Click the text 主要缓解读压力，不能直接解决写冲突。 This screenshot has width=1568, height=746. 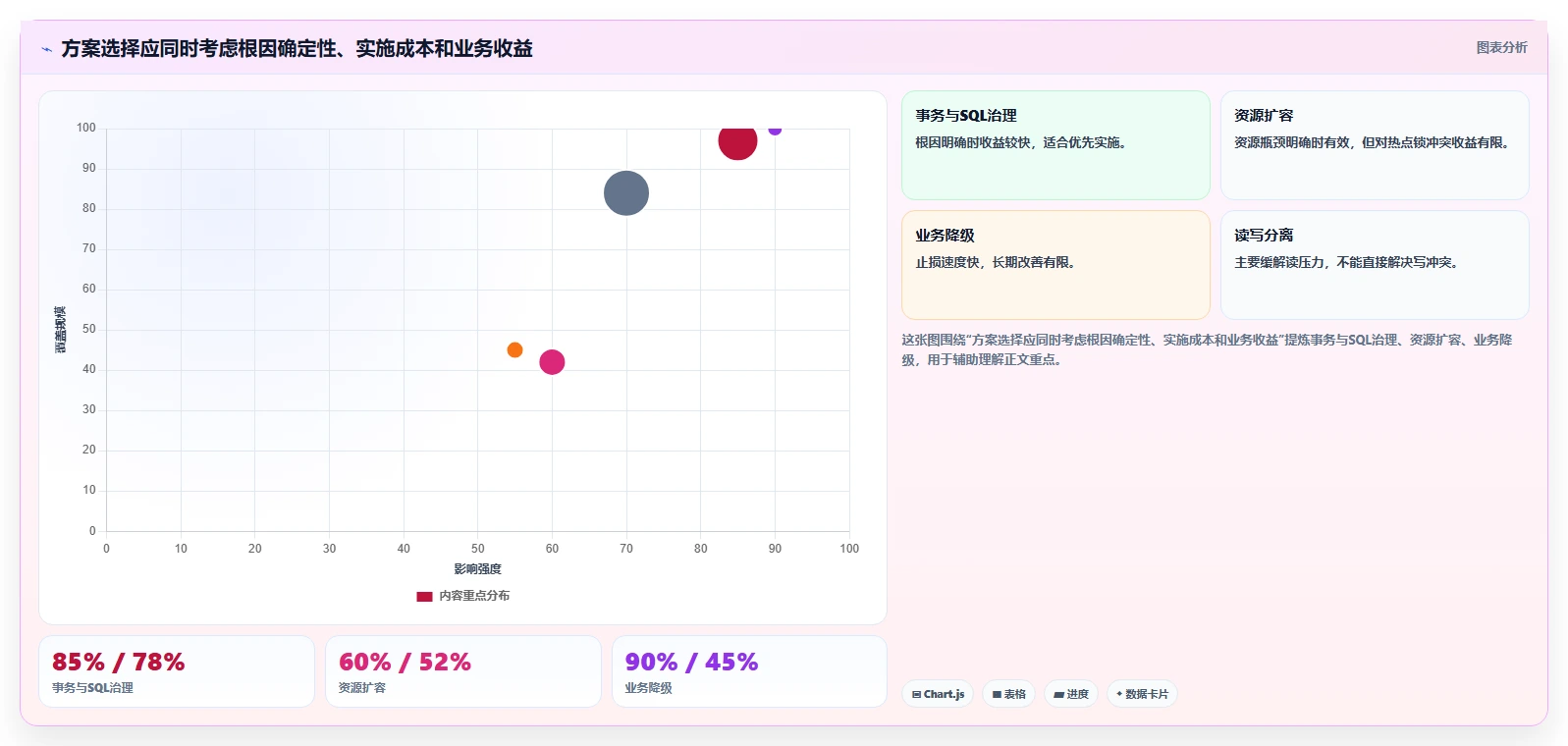point(1349,262)
